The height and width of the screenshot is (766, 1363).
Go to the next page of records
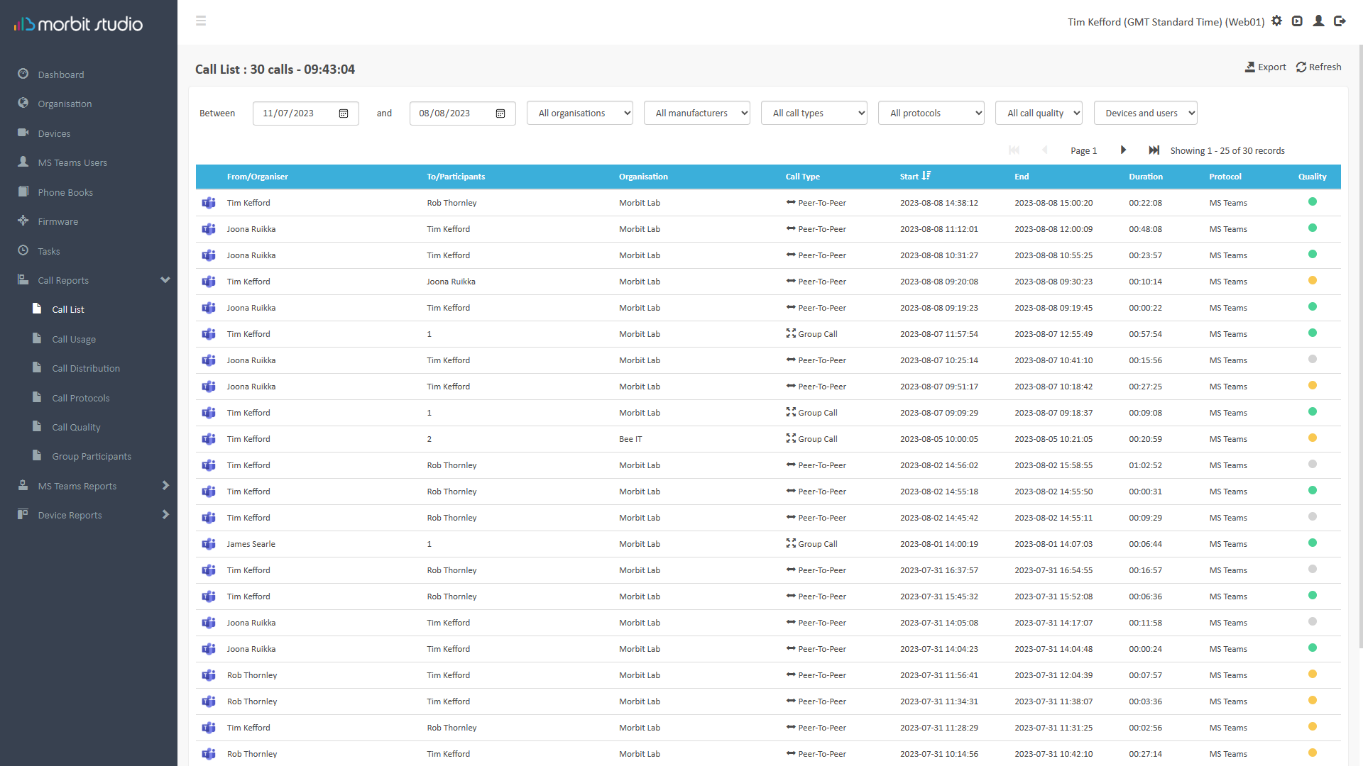coord(1123,150)
